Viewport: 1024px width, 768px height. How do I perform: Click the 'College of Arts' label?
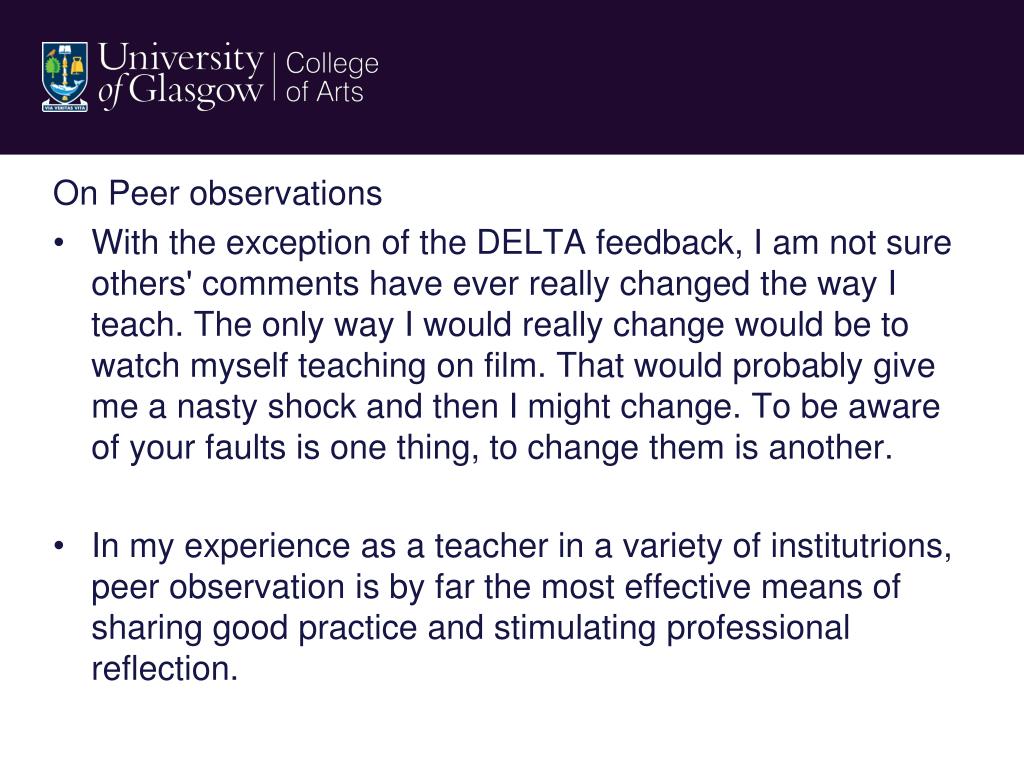(332, 78)
